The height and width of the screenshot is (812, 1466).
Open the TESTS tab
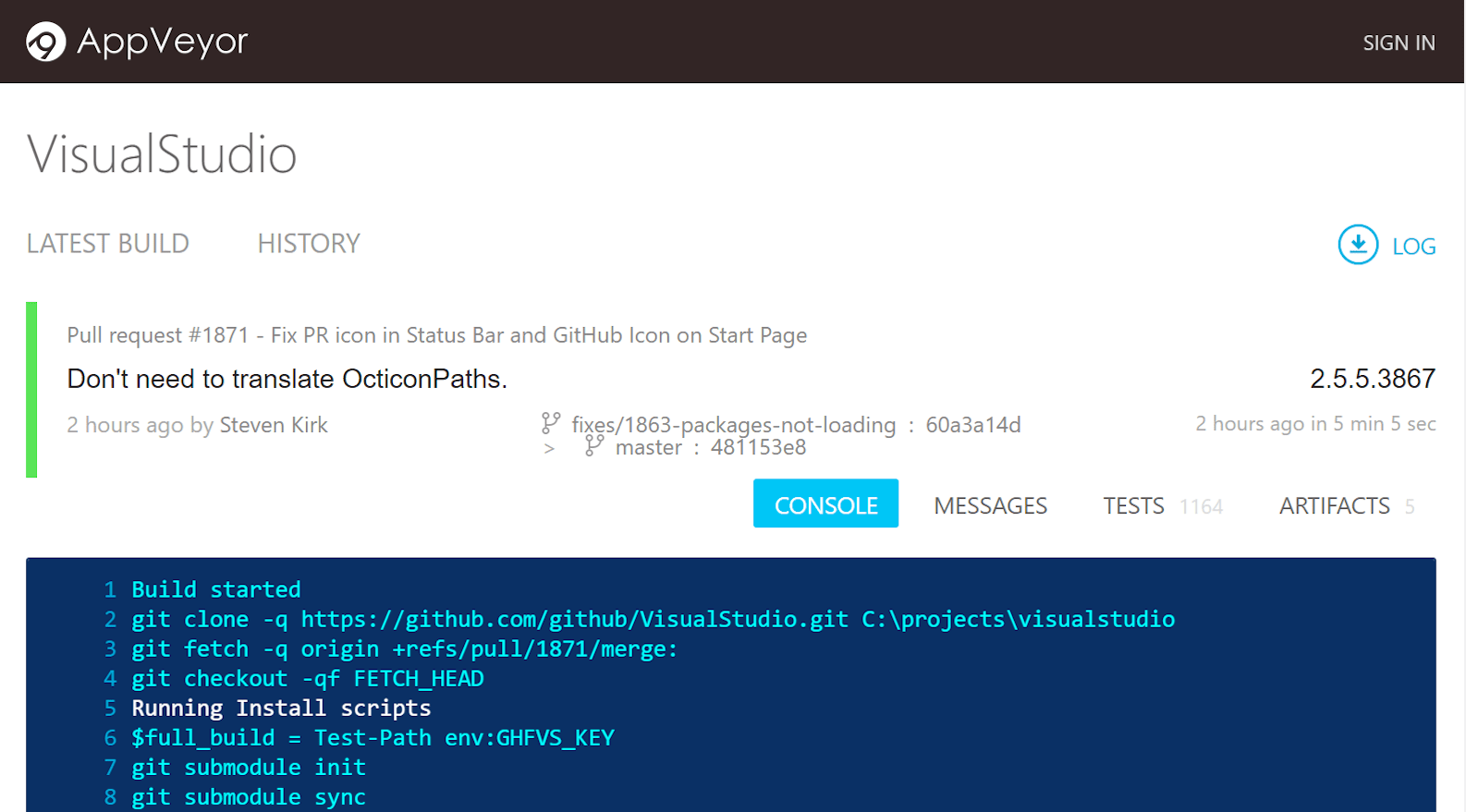coord(1133,505)
